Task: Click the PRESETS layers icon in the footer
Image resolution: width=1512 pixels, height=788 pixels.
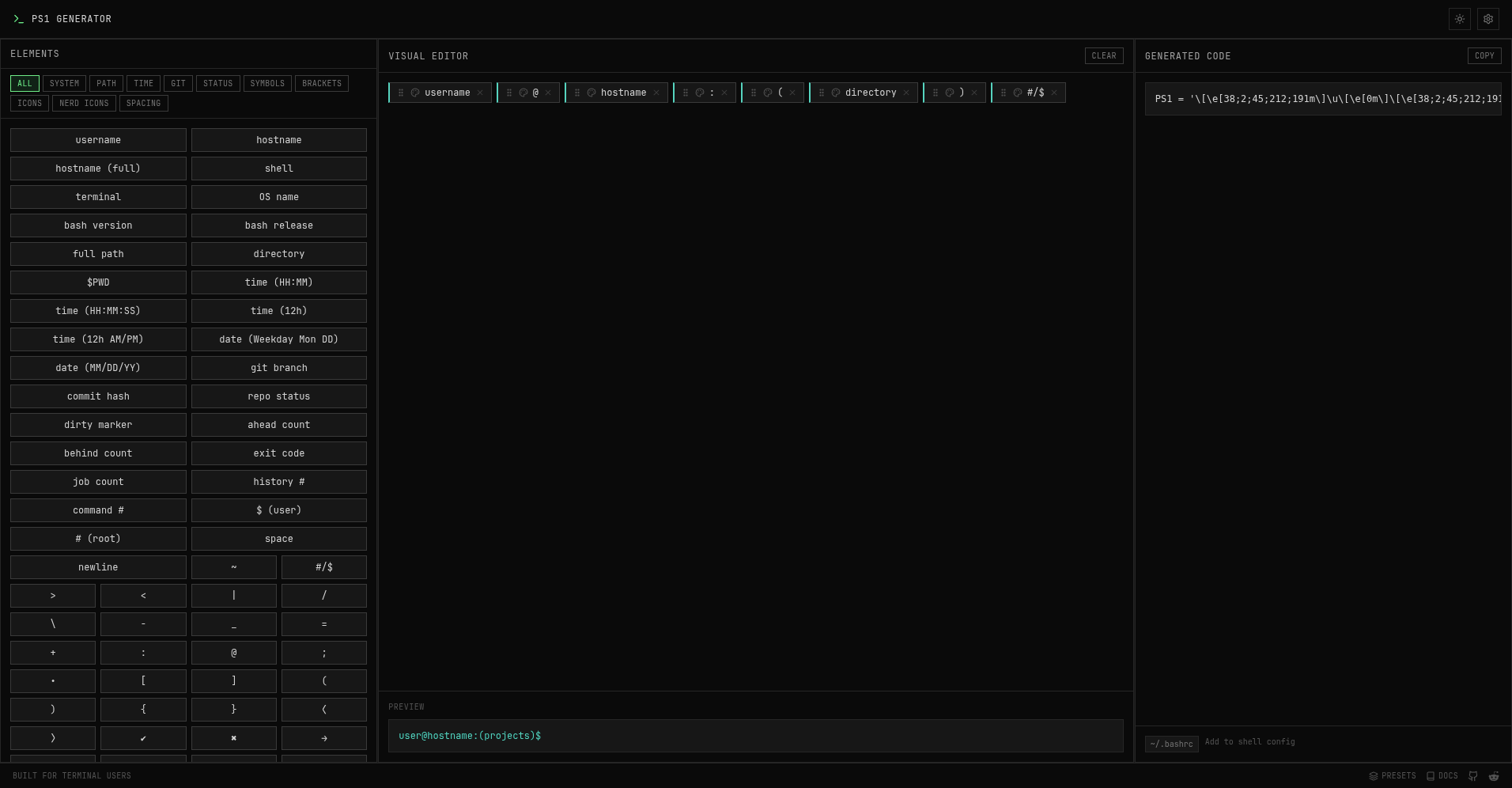Action: point(1374,776)
